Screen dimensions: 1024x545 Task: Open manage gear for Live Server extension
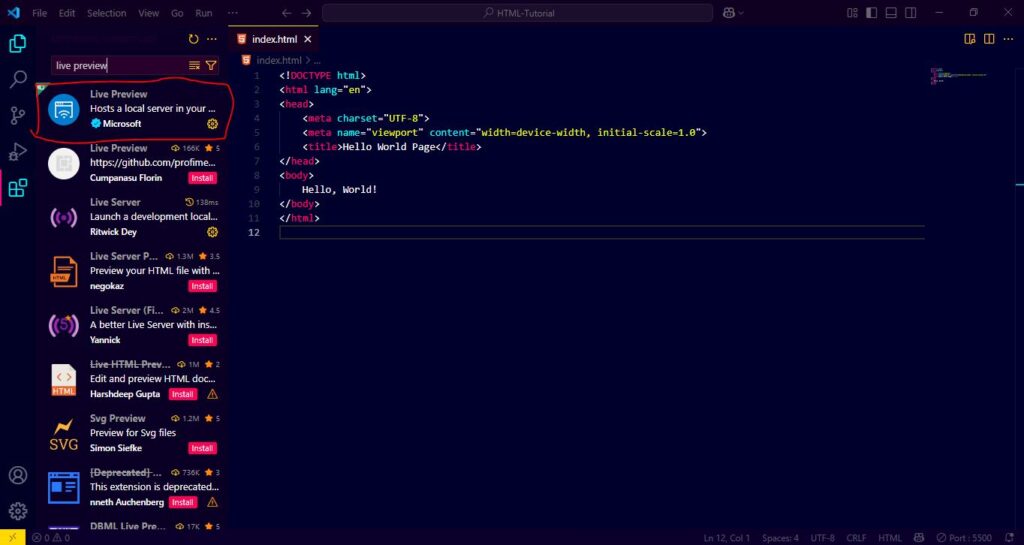(212, 232)
